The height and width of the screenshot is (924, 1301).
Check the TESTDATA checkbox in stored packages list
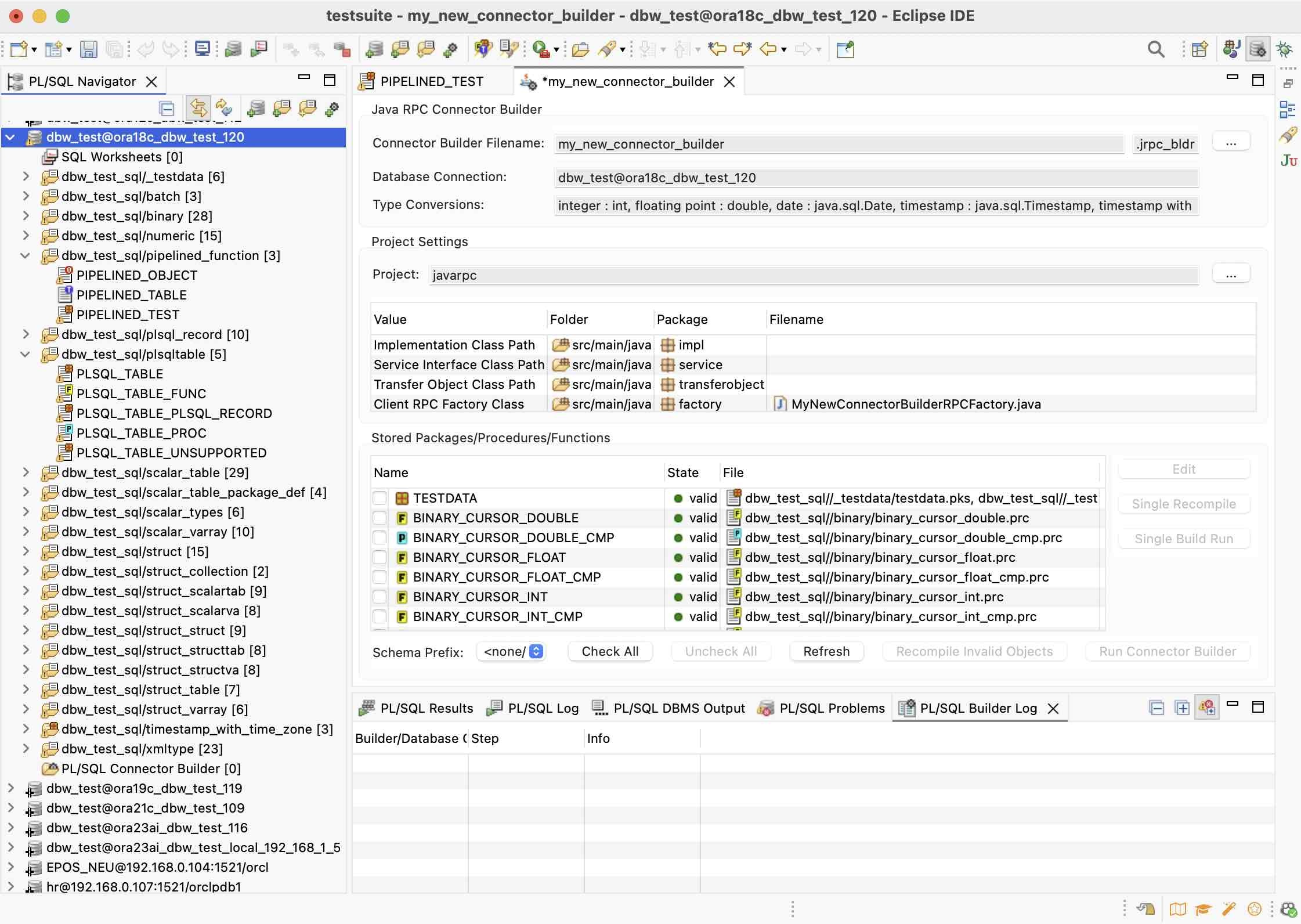coord(380,498)
